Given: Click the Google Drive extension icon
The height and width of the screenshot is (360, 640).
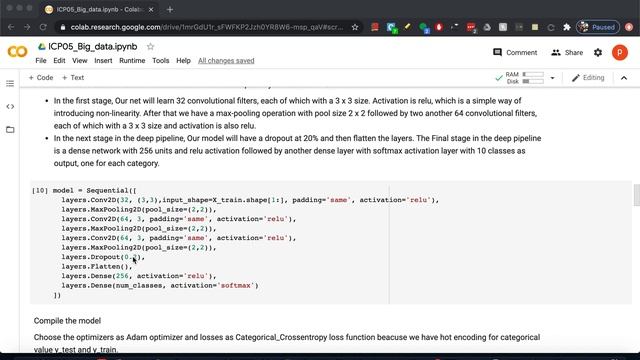Looking at the screenshot, I should (x=487, y=27).
